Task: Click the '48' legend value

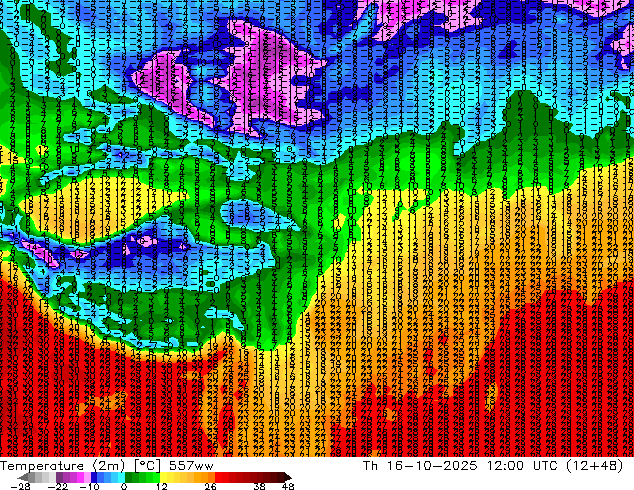Action: pyautogui.click(x=288, y=486)
